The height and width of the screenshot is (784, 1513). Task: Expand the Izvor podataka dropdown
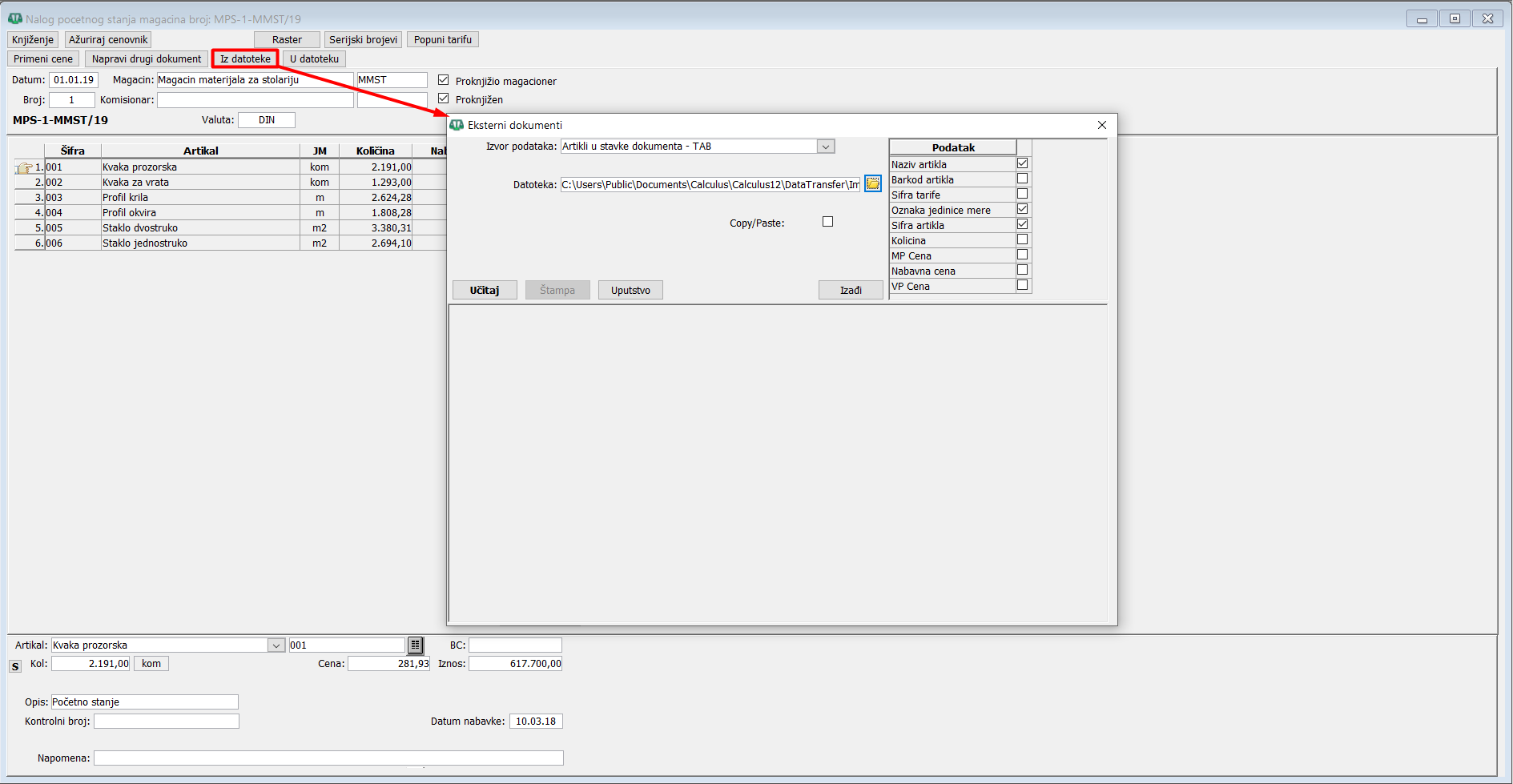825,147
